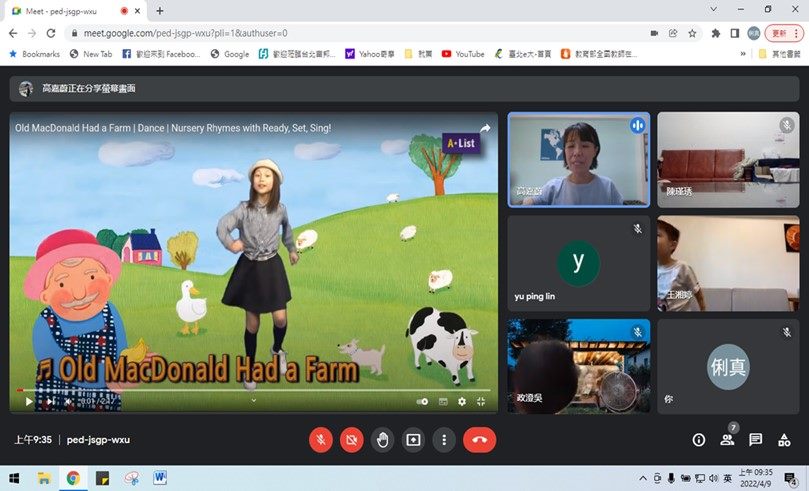Leave the call with red hang-up button

[x=479, y=439]
